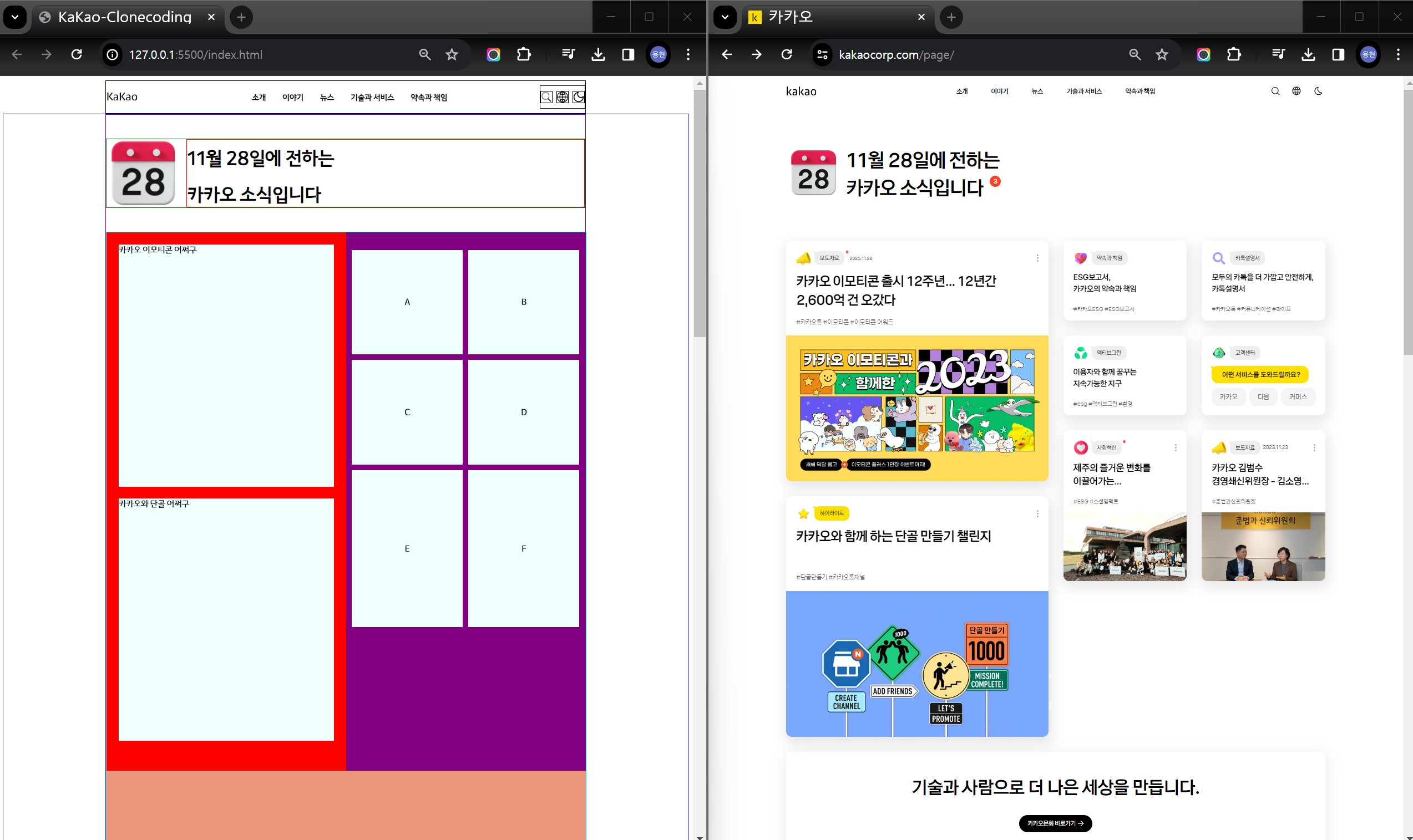Click the globe language icon on the clone page

click(x=563, y=98)
